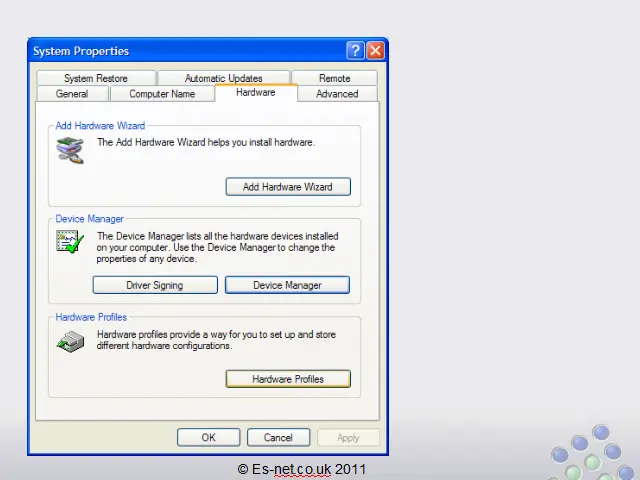Screen dimensions: 640x480
Task: Click the Device Manager description text
Action: [218, 247]
